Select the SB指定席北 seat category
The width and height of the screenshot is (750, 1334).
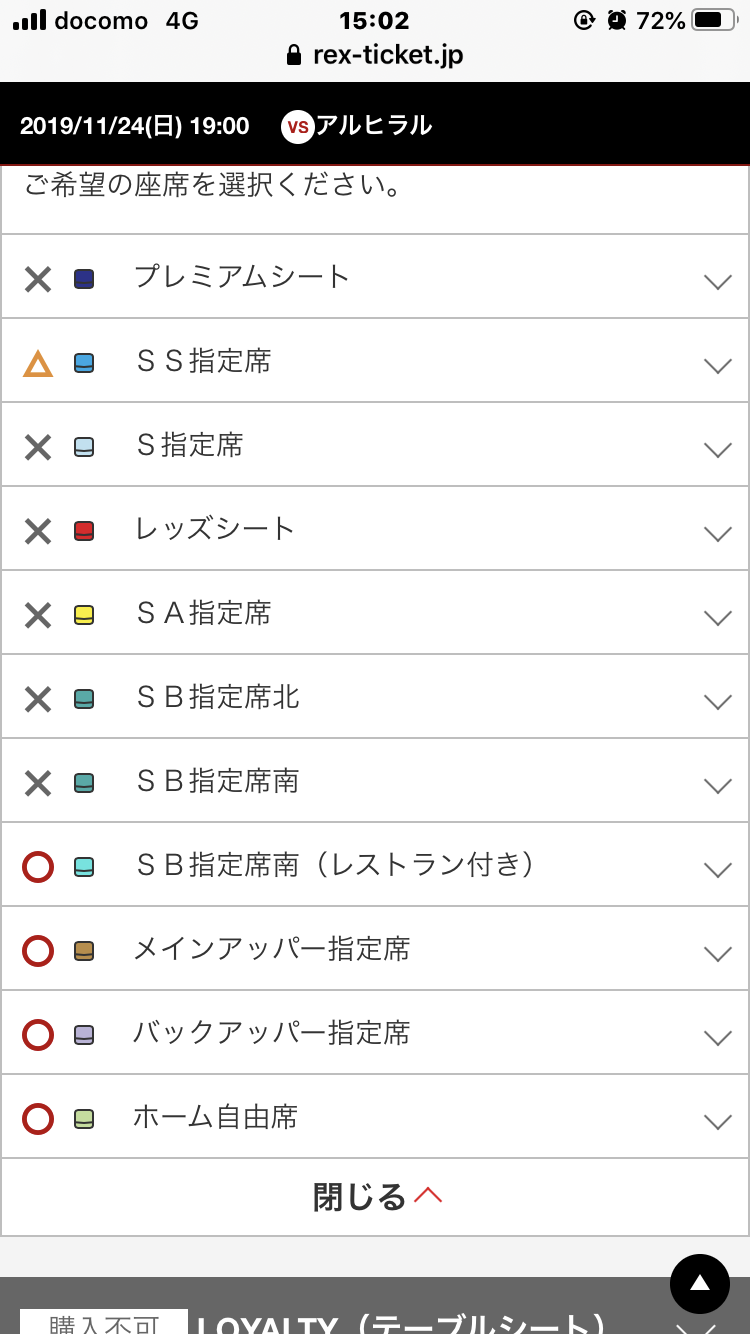pos(218,697)
